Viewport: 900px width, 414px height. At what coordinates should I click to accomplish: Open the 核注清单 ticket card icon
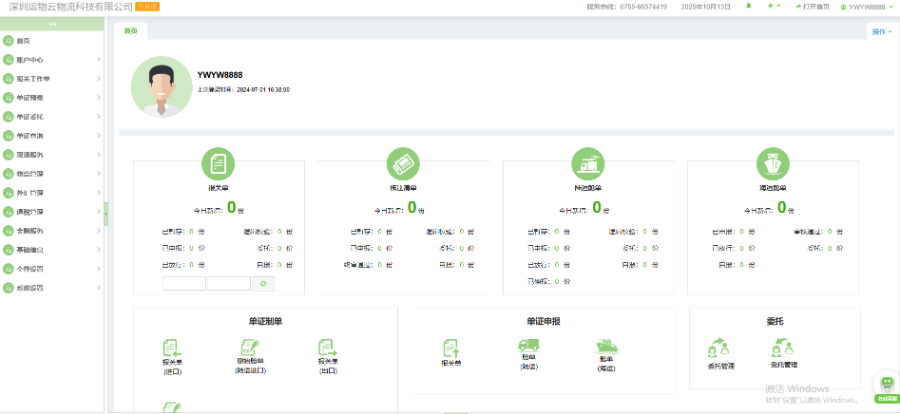(x=403, y=164)
